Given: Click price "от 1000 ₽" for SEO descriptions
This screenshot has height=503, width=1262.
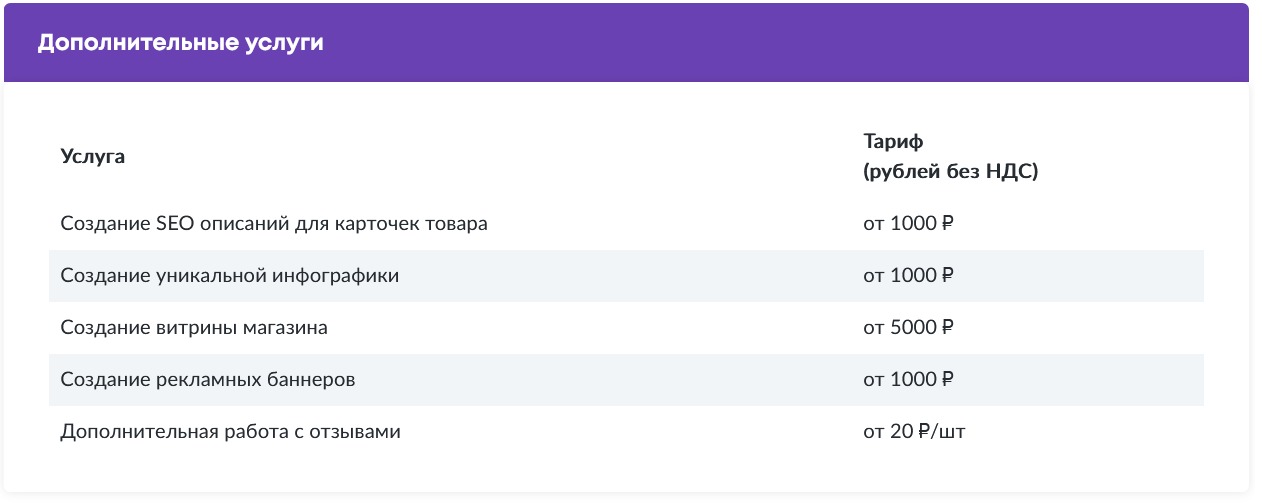Looking at the screenshot, I should click(908, 223).
